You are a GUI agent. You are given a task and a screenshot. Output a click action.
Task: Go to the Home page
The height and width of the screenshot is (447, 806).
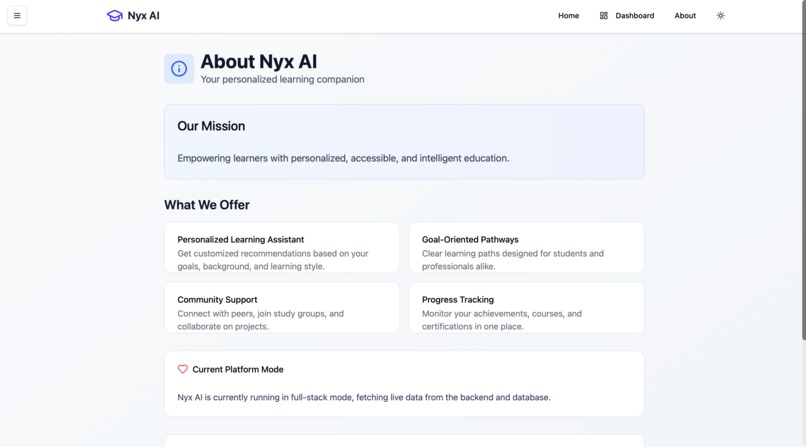[569, 16]
